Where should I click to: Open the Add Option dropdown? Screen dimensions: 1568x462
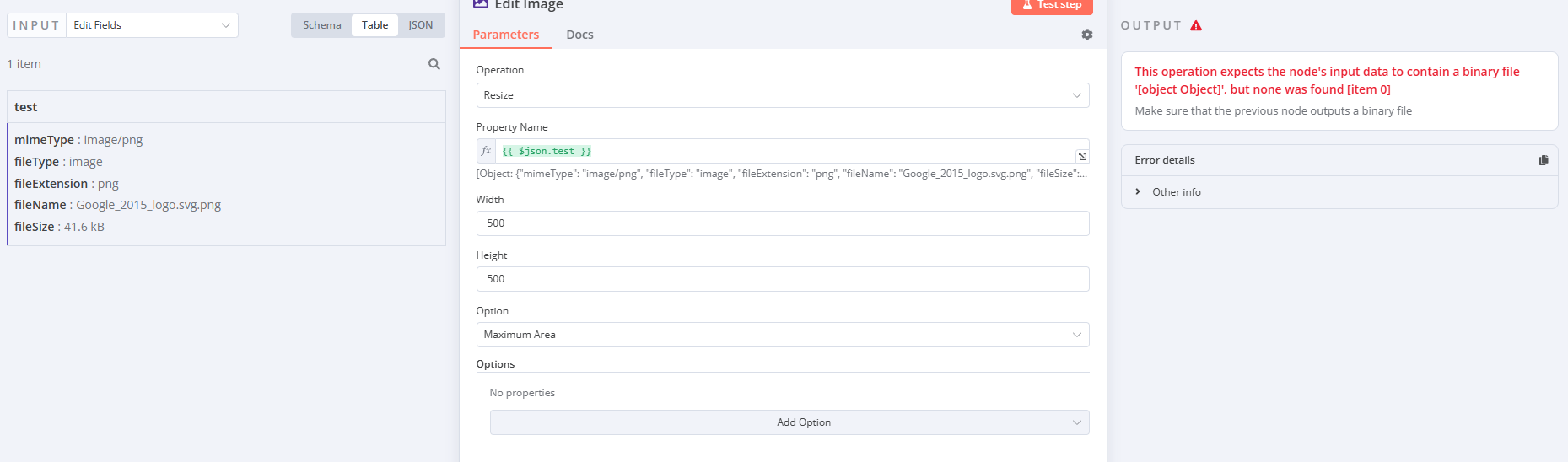[x=789, y=422]
